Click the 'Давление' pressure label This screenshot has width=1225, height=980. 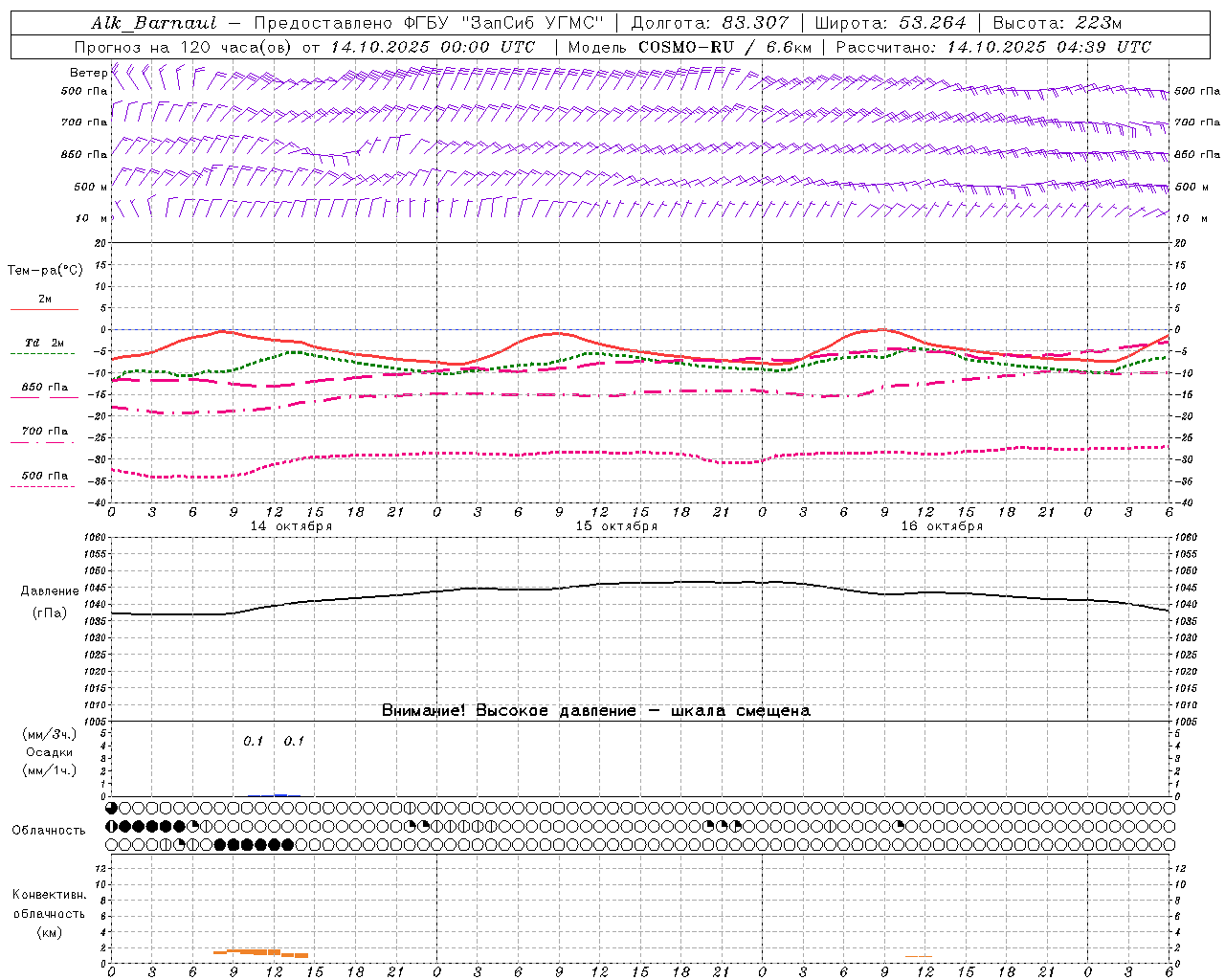[x=50, y=591]
